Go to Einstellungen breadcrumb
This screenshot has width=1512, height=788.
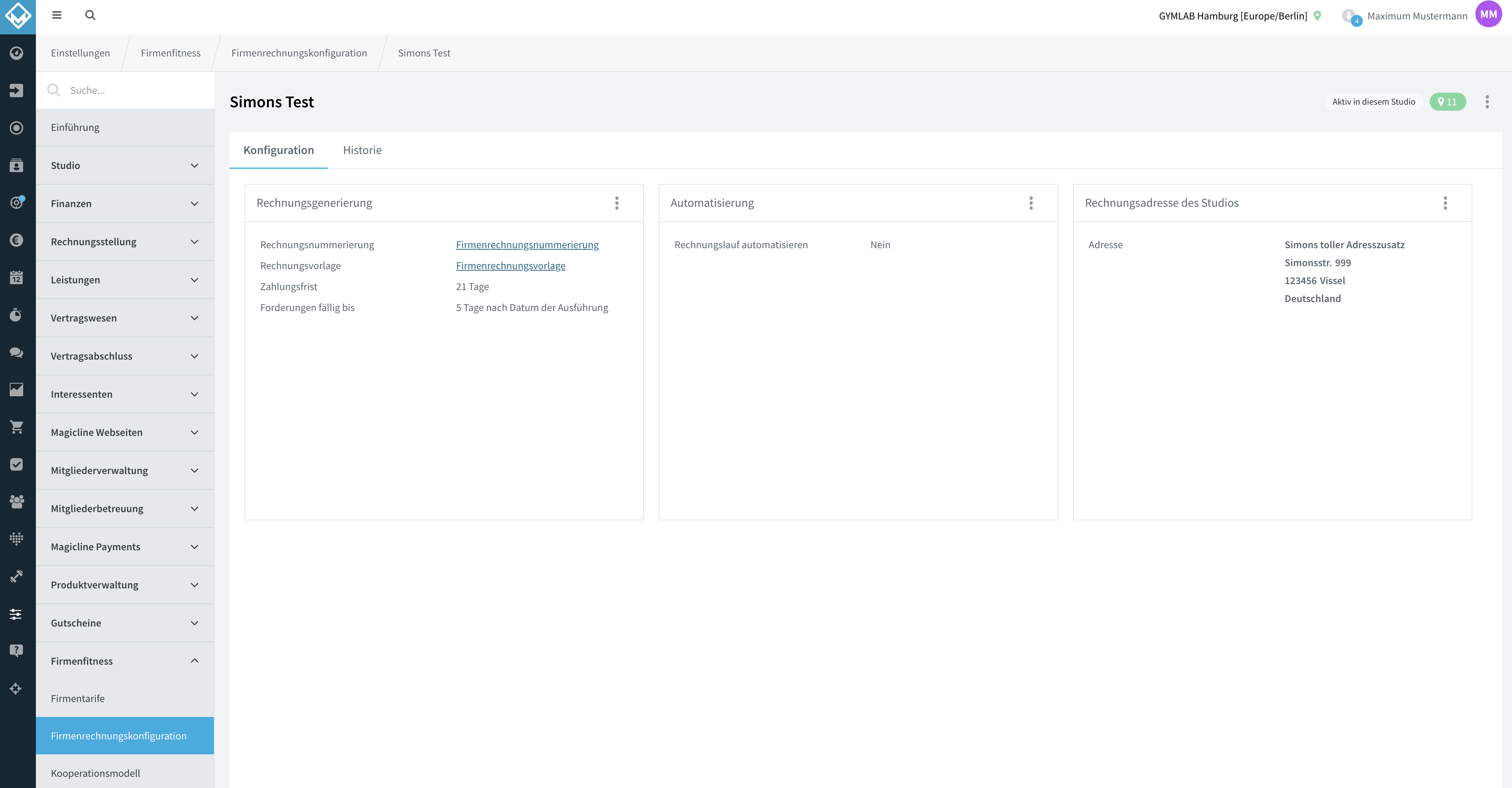click(x=80, y=53)
